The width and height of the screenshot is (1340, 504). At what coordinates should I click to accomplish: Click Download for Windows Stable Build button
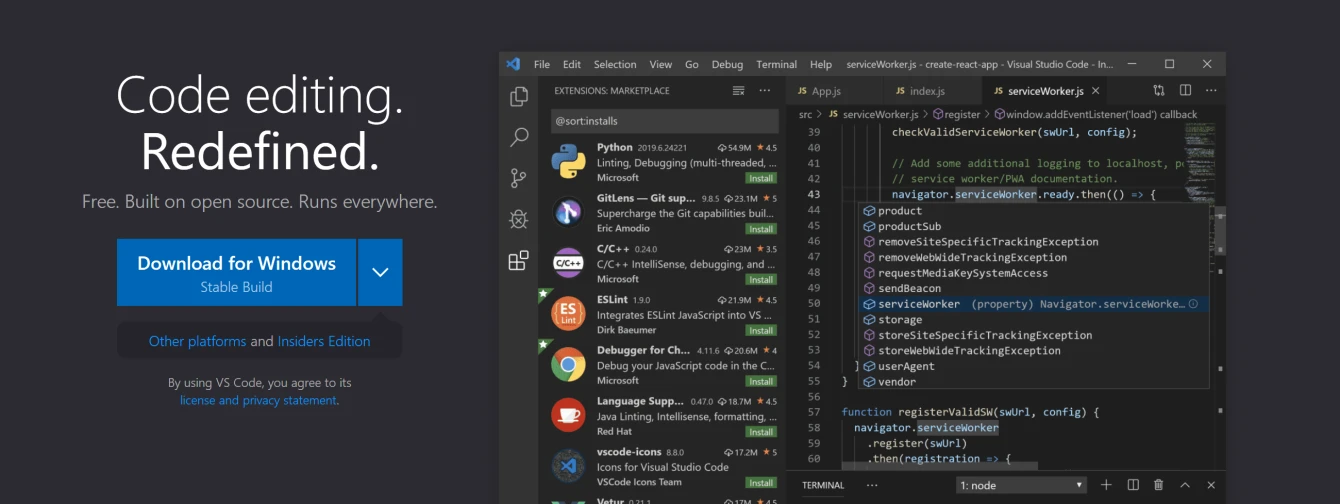(236, 272)
